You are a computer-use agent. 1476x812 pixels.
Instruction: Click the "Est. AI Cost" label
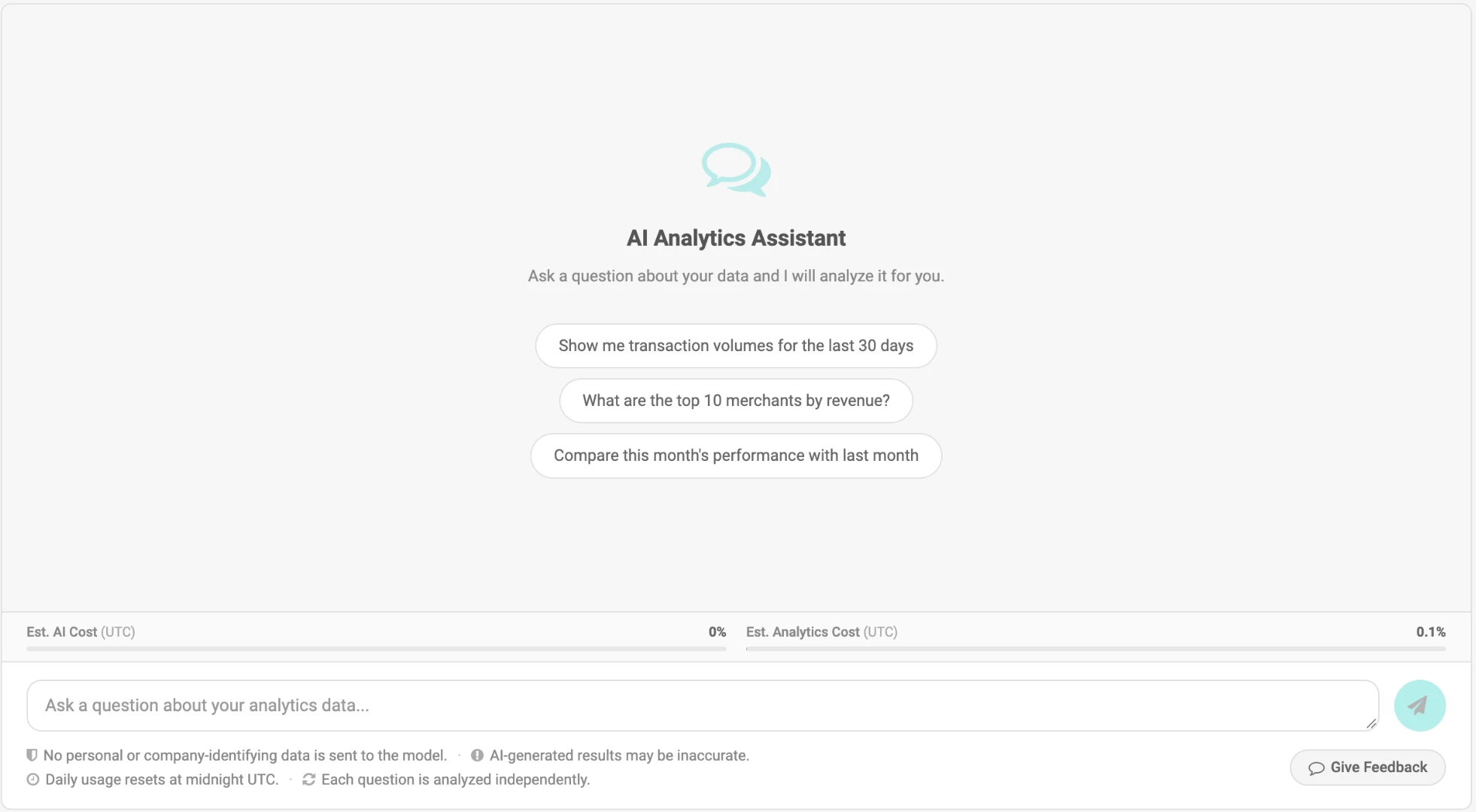[62, 632]
